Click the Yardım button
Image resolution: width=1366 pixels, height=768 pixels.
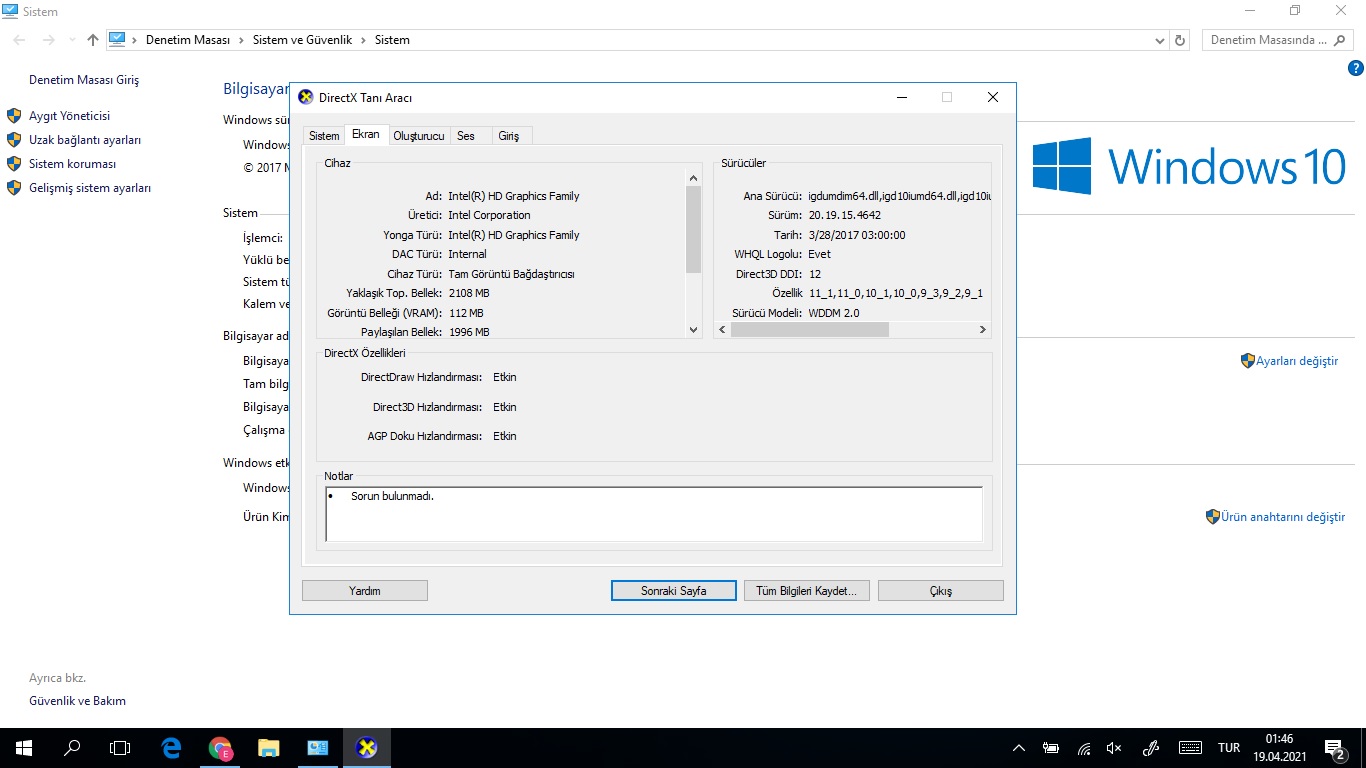(365, 591)
